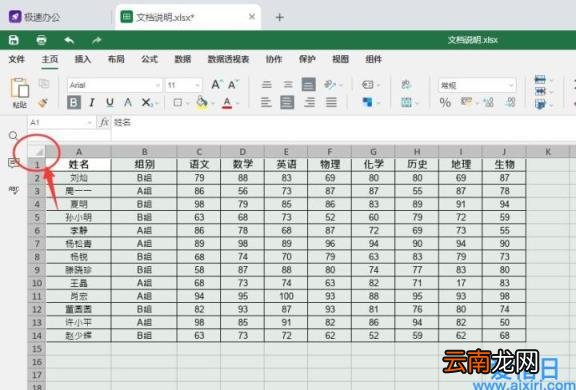The image size is (576, 390).
Task: Open a new tab with the plus button
Action: pos(280,17)
